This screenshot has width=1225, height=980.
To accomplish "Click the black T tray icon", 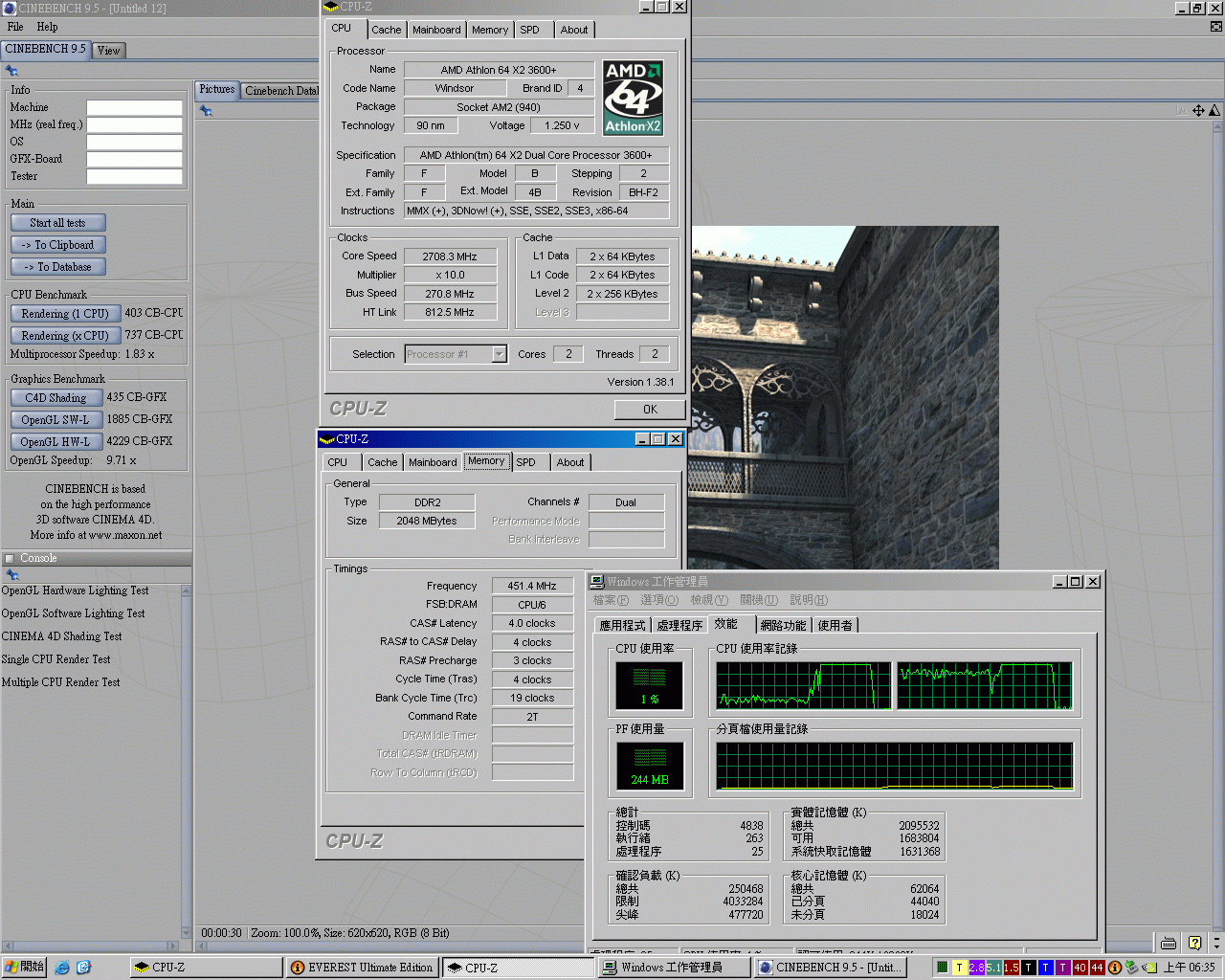I will [x=1028, y=968].
